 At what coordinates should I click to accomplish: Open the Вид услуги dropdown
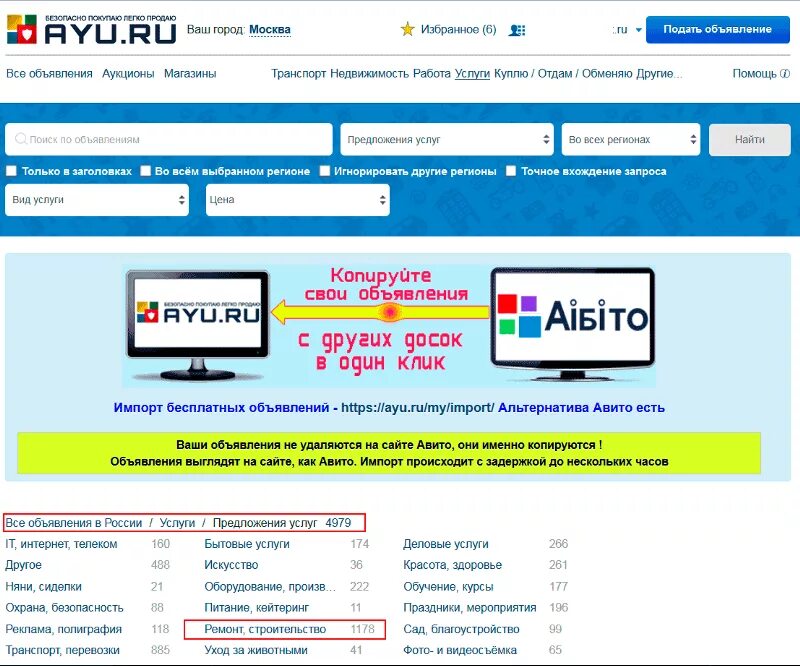tap(97, 200)
